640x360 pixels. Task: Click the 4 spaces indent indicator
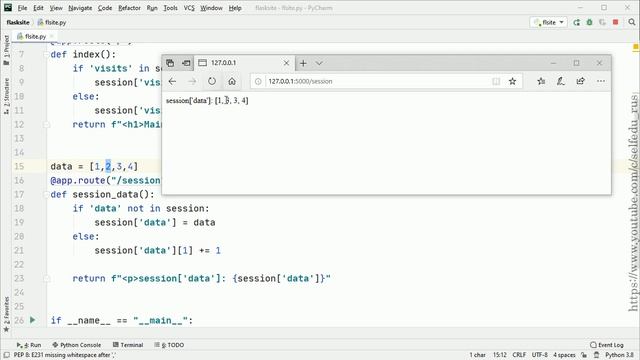[x=564, y=355]
